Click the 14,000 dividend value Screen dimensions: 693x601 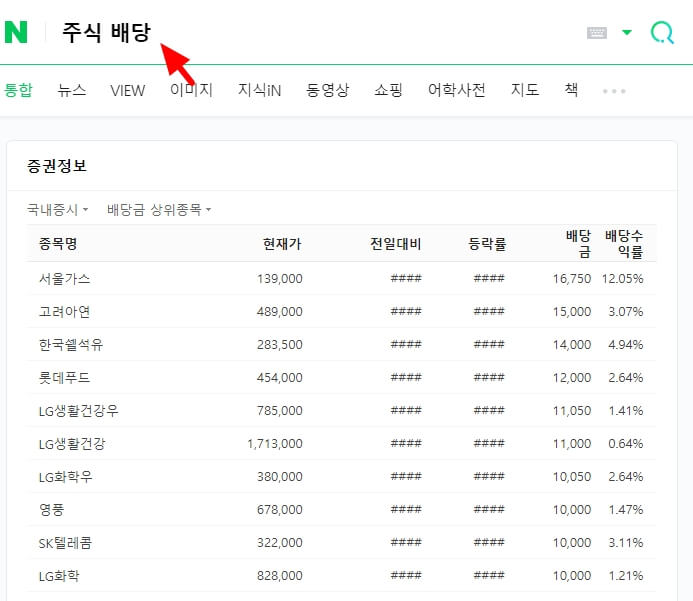point(572,345)
